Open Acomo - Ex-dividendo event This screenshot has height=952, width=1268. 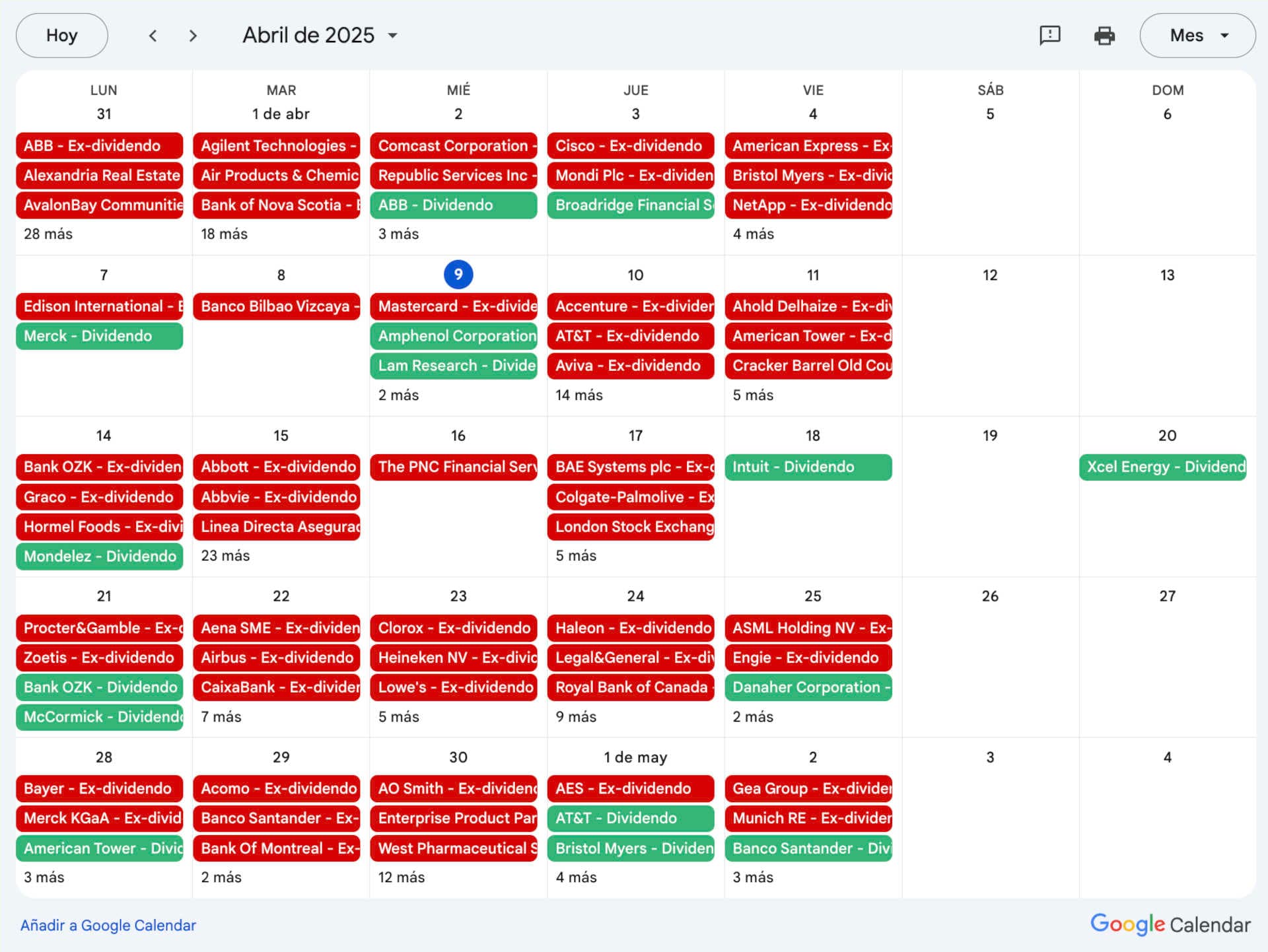[x=277, y=788]
